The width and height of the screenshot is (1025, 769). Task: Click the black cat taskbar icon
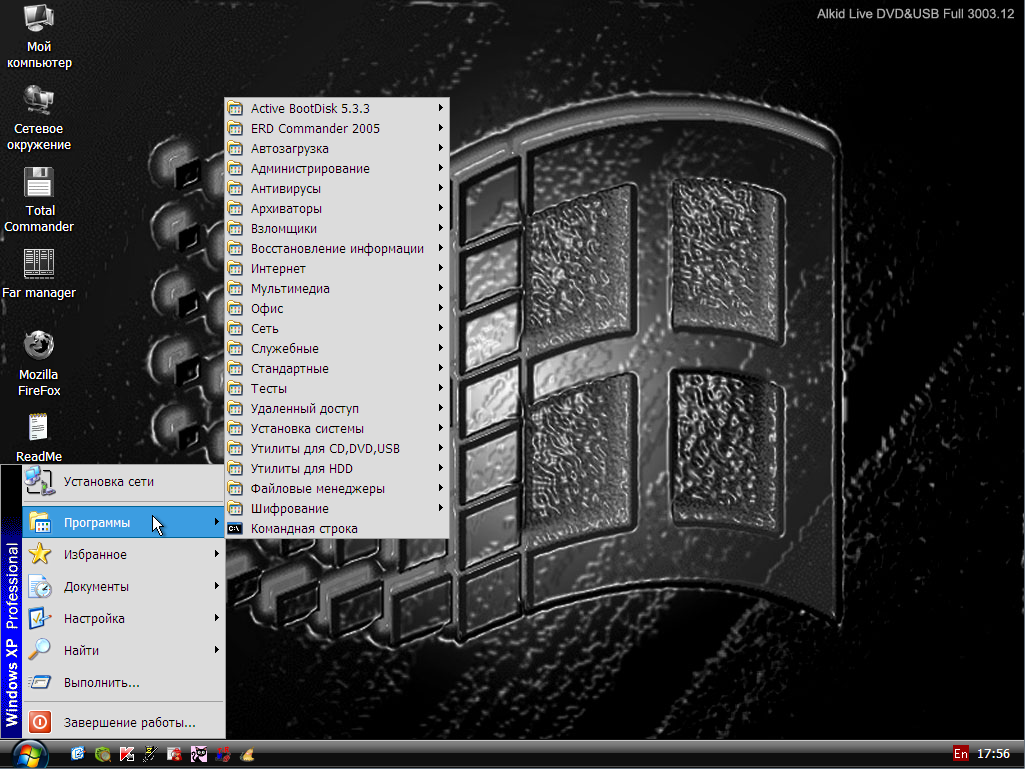coord(199,754)
